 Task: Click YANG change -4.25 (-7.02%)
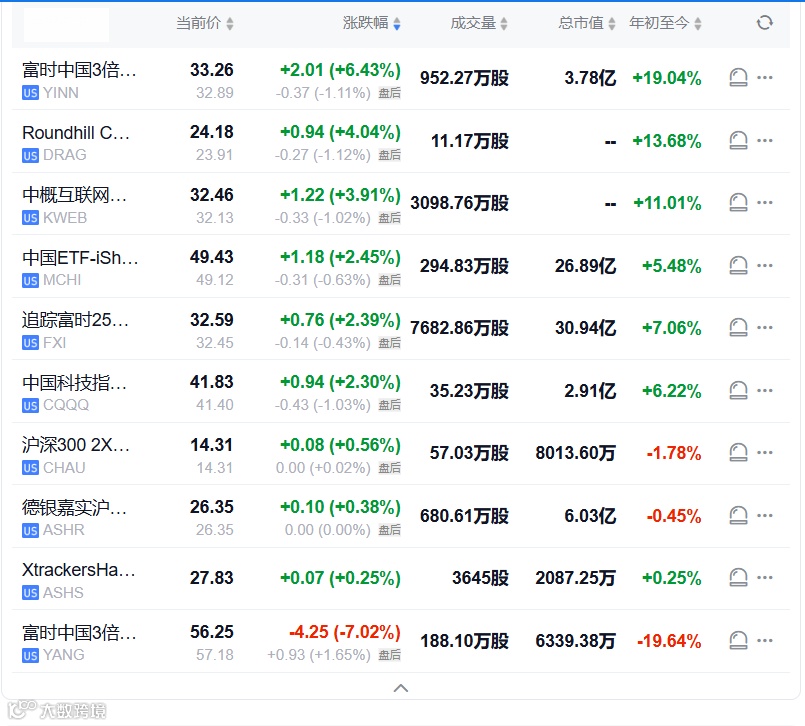[x=344, y=632]
